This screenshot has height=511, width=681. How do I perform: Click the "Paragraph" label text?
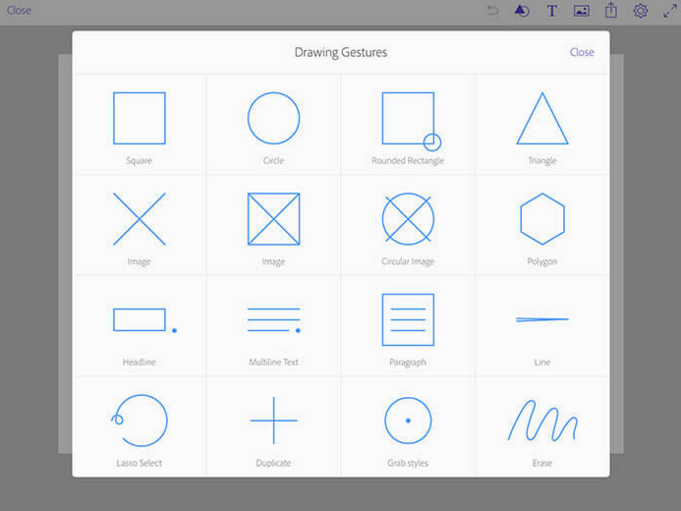click(x=408, y=363)
